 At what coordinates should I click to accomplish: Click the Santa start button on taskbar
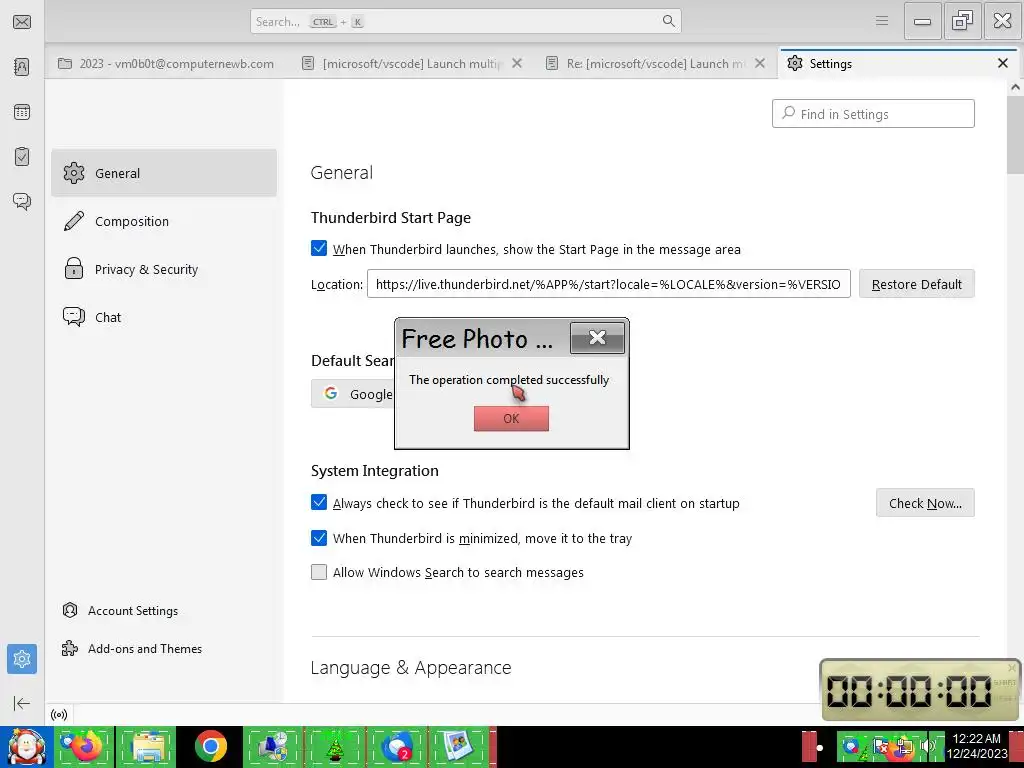pos(26,747)
